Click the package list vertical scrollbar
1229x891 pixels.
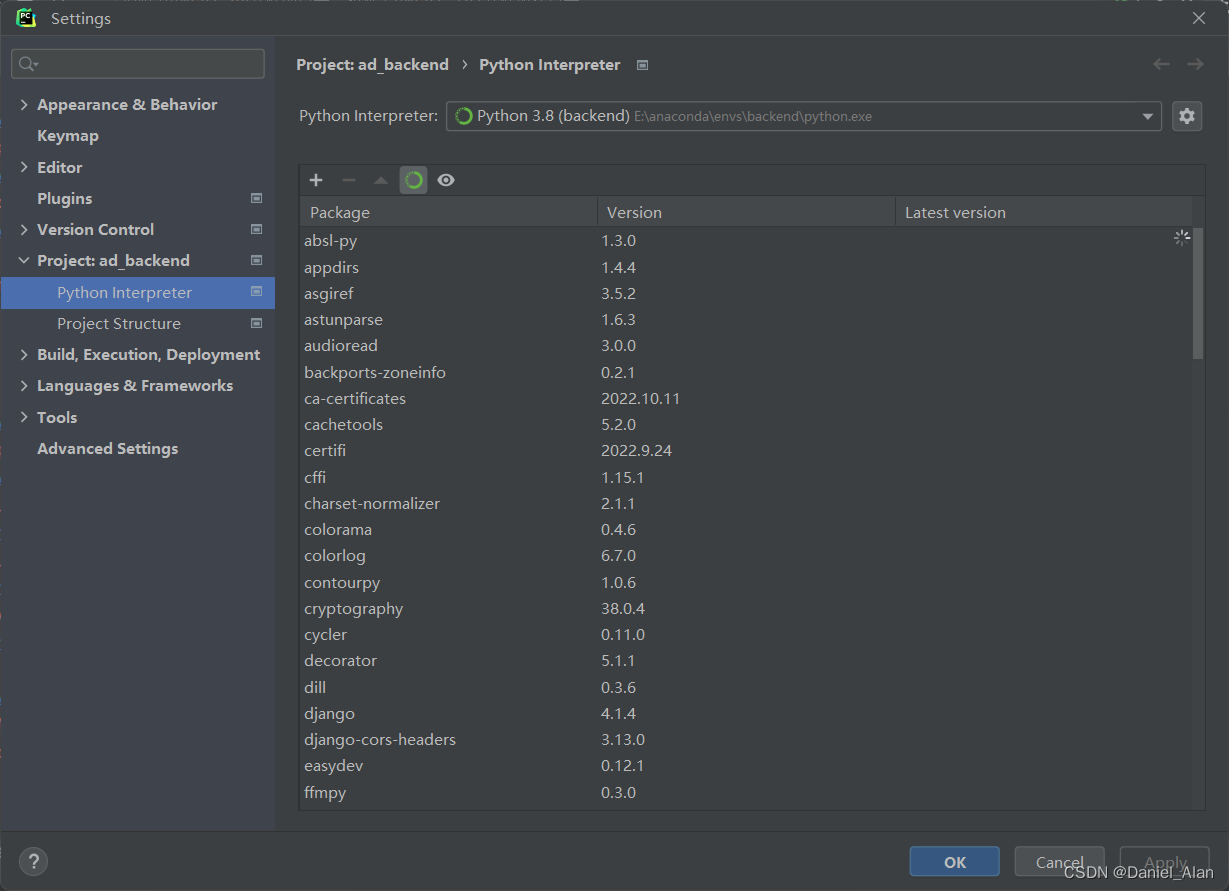(x=1198, y=293)
